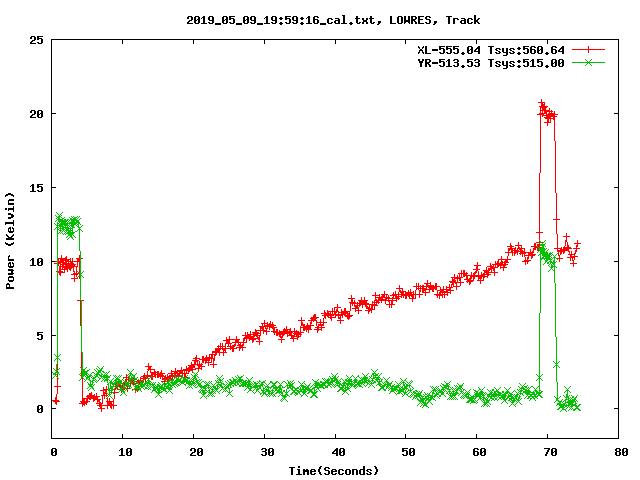Viewport: 640px width, 480px height.
Task: Click legend entry "YR-513.53 Tsys:515.00"
Action: coord(491,63)
